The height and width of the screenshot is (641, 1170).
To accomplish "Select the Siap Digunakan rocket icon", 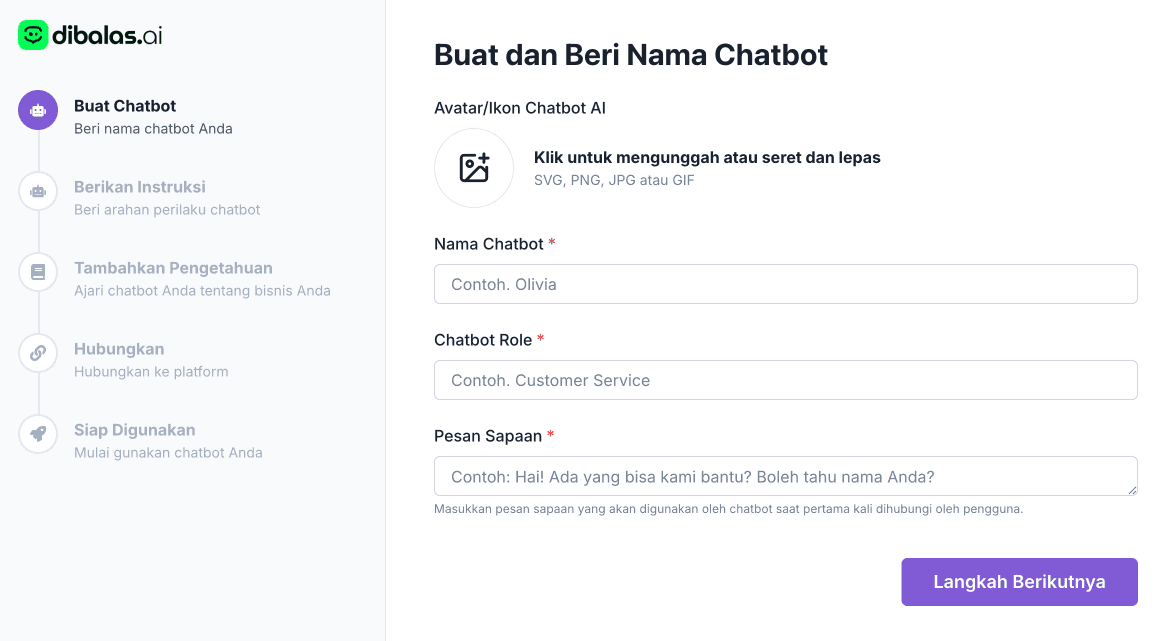I will (x=37, y=433).
